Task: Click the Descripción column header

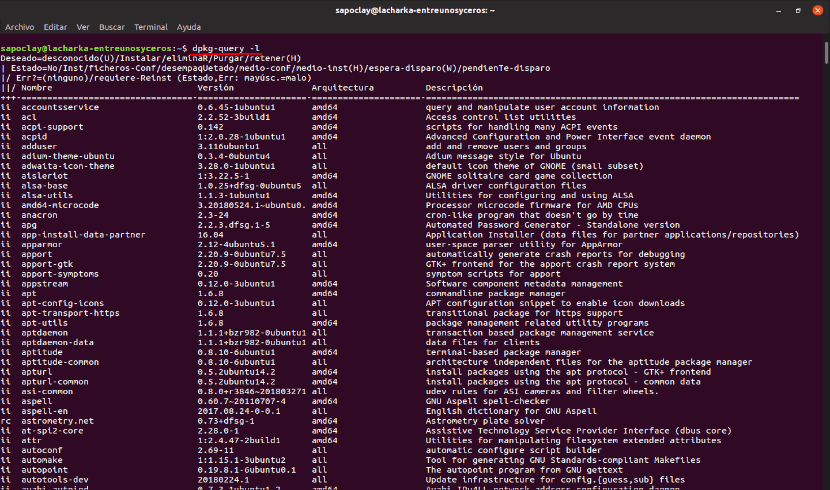Action: coord(455,87)
